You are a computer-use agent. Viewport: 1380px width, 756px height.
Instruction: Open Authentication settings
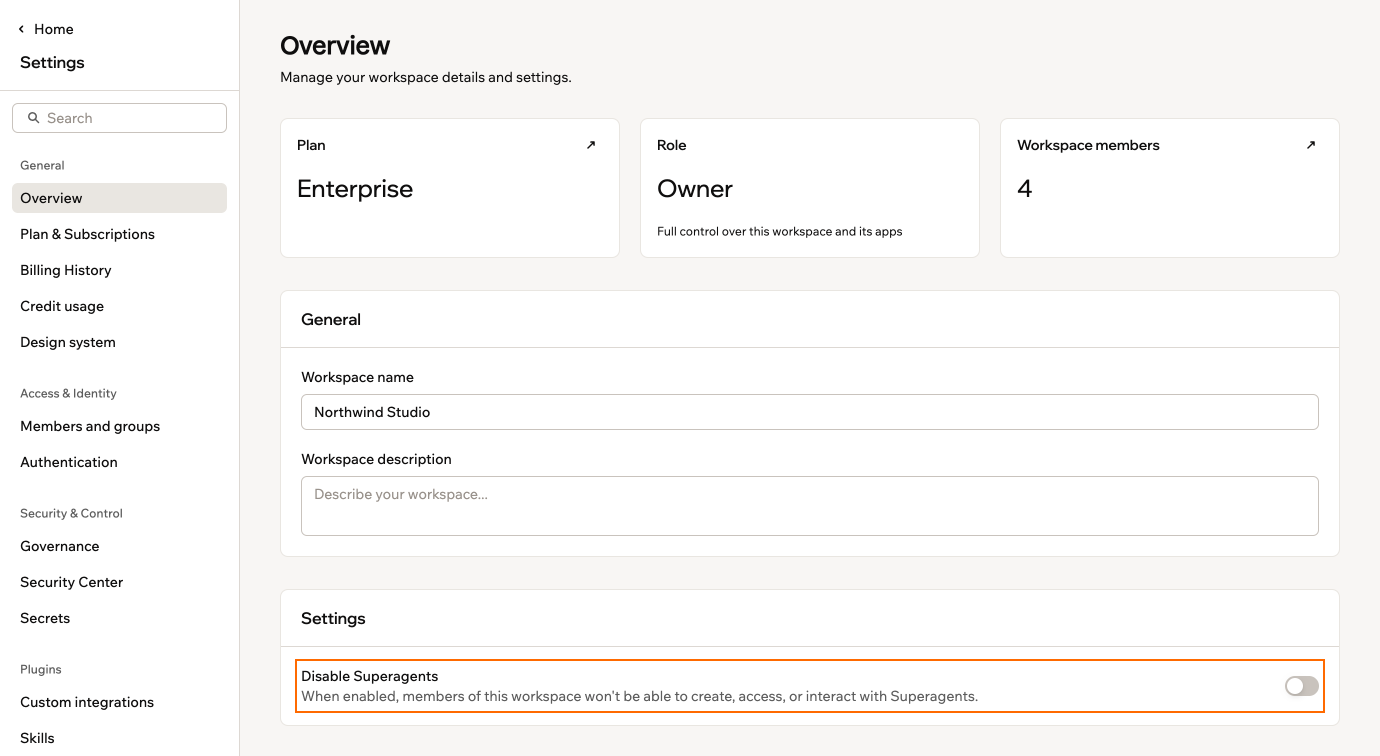tap(119, 462)
